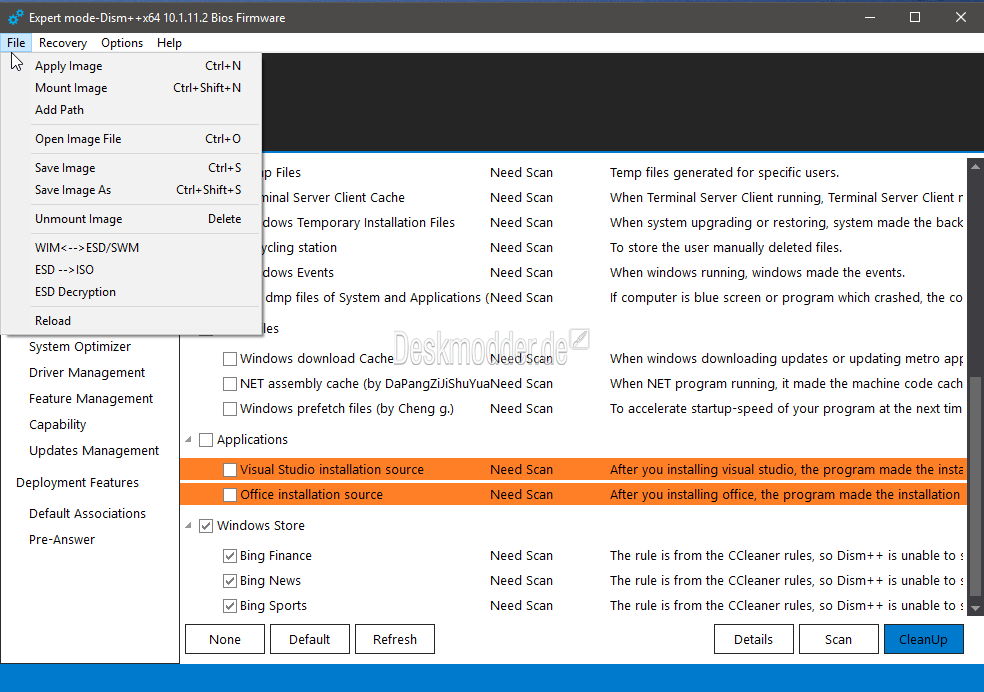Viewport: 984px width, 692px height.
Task: Open Pre-Answer in sidebar
Action: (x=62, y=540)
